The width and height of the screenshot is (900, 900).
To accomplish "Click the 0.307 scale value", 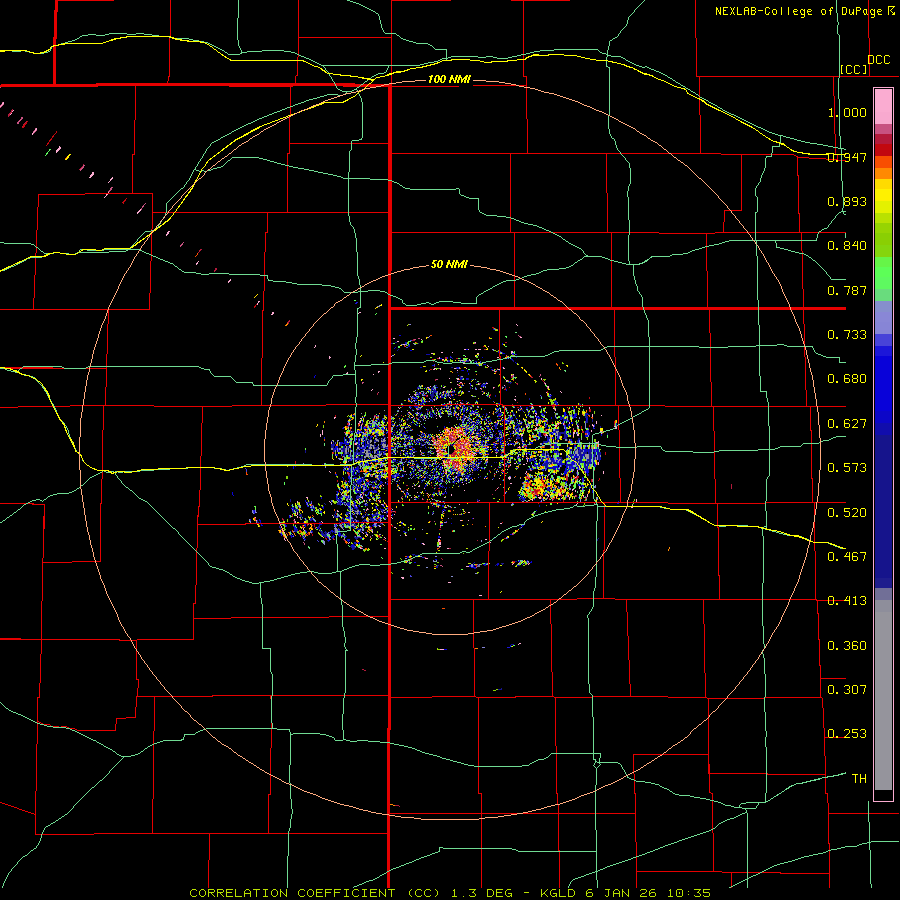I will coord(847,690).
